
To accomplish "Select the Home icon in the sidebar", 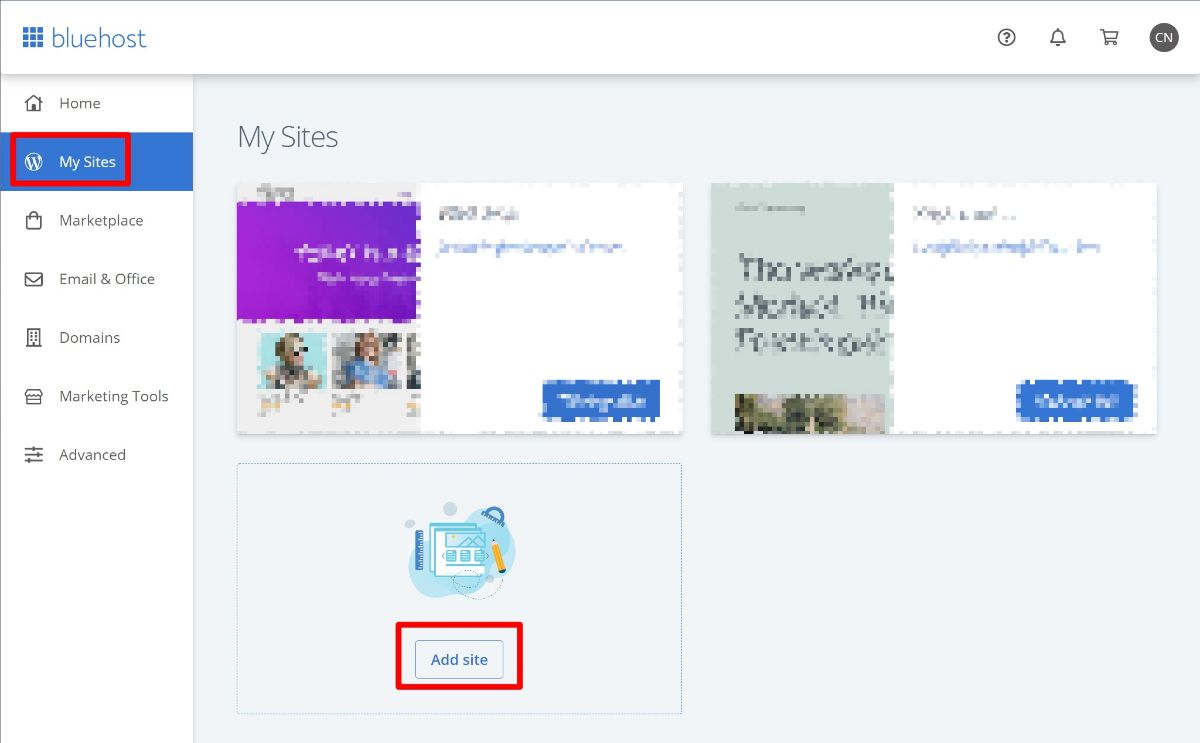I will (x=34, y=103).
